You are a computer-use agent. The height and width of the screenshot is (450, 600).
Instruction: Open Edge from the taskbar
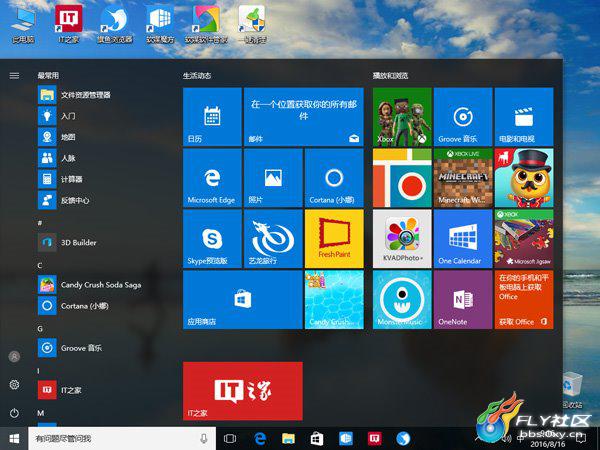pos(260,439)
